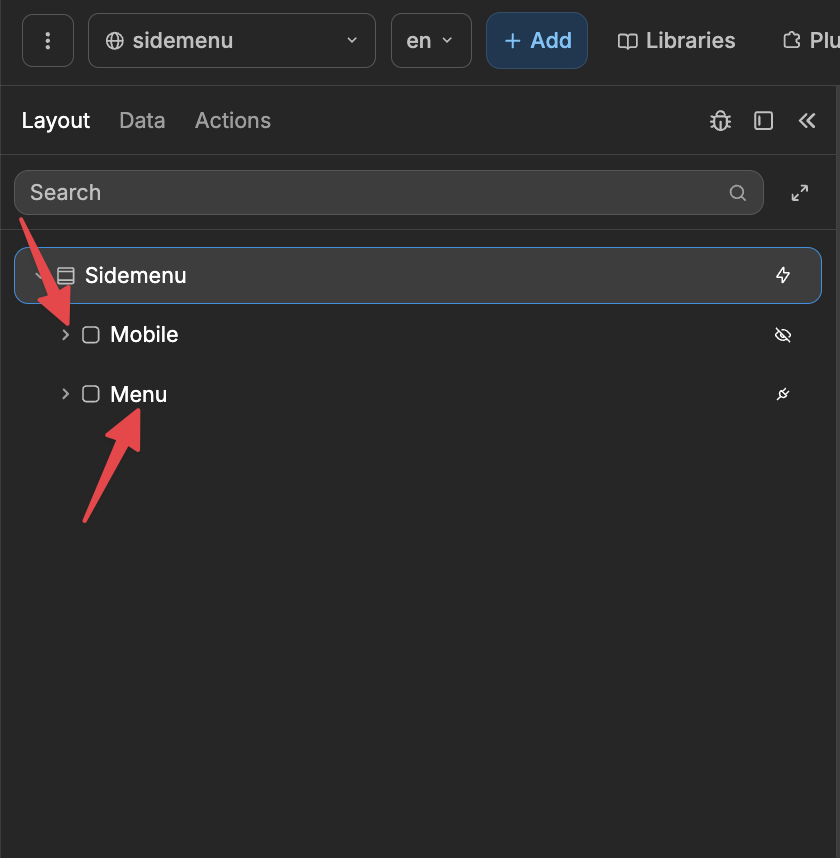Image resolution: width=840 pixels, height=858 pixels.
Task: Click the lightning bolt on the Sidemenu row
Action: coord(784,275)
